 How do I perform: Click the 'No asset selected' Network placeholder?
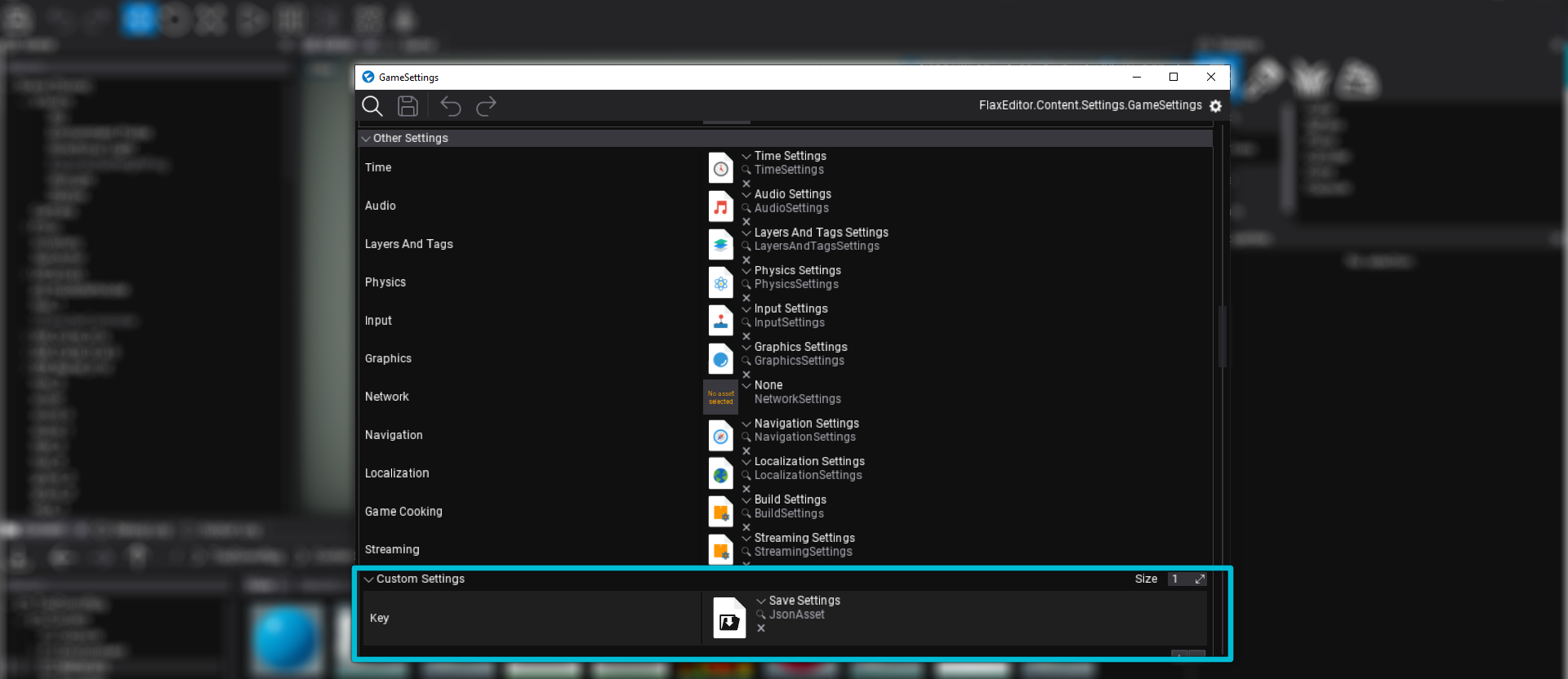pos(721,397)
